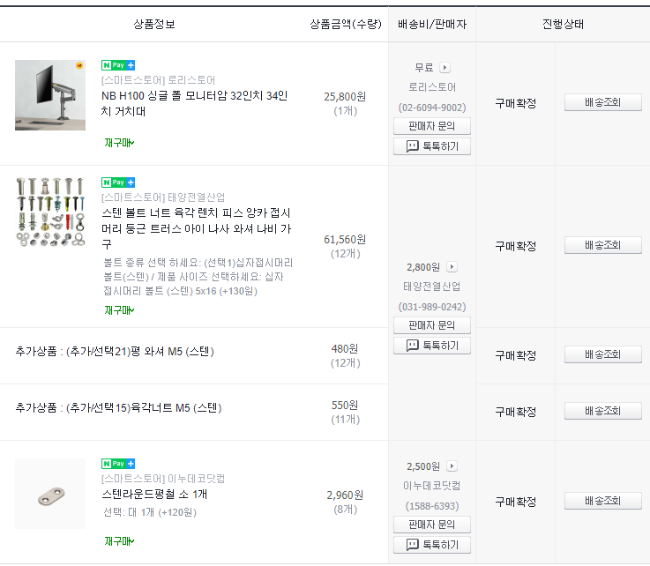The image size is (650, 566).
Task: Click seller name 태양전열산업 in shipping column
Action: point(432,287)
